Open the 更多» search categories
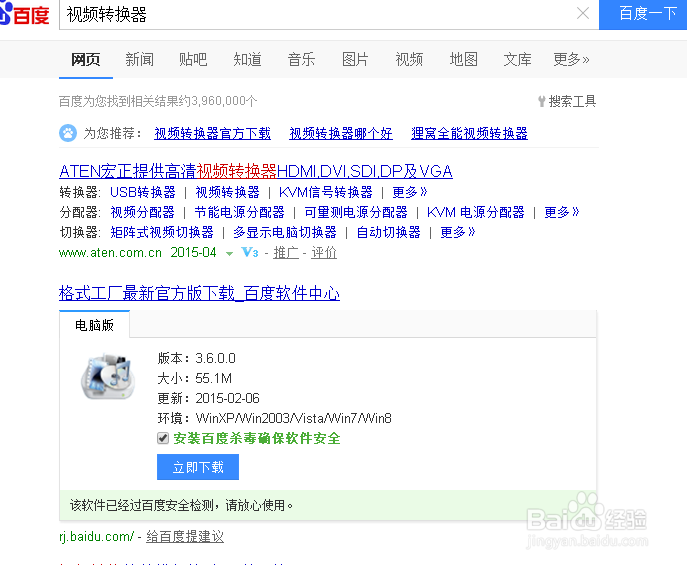 click(571, 59)
